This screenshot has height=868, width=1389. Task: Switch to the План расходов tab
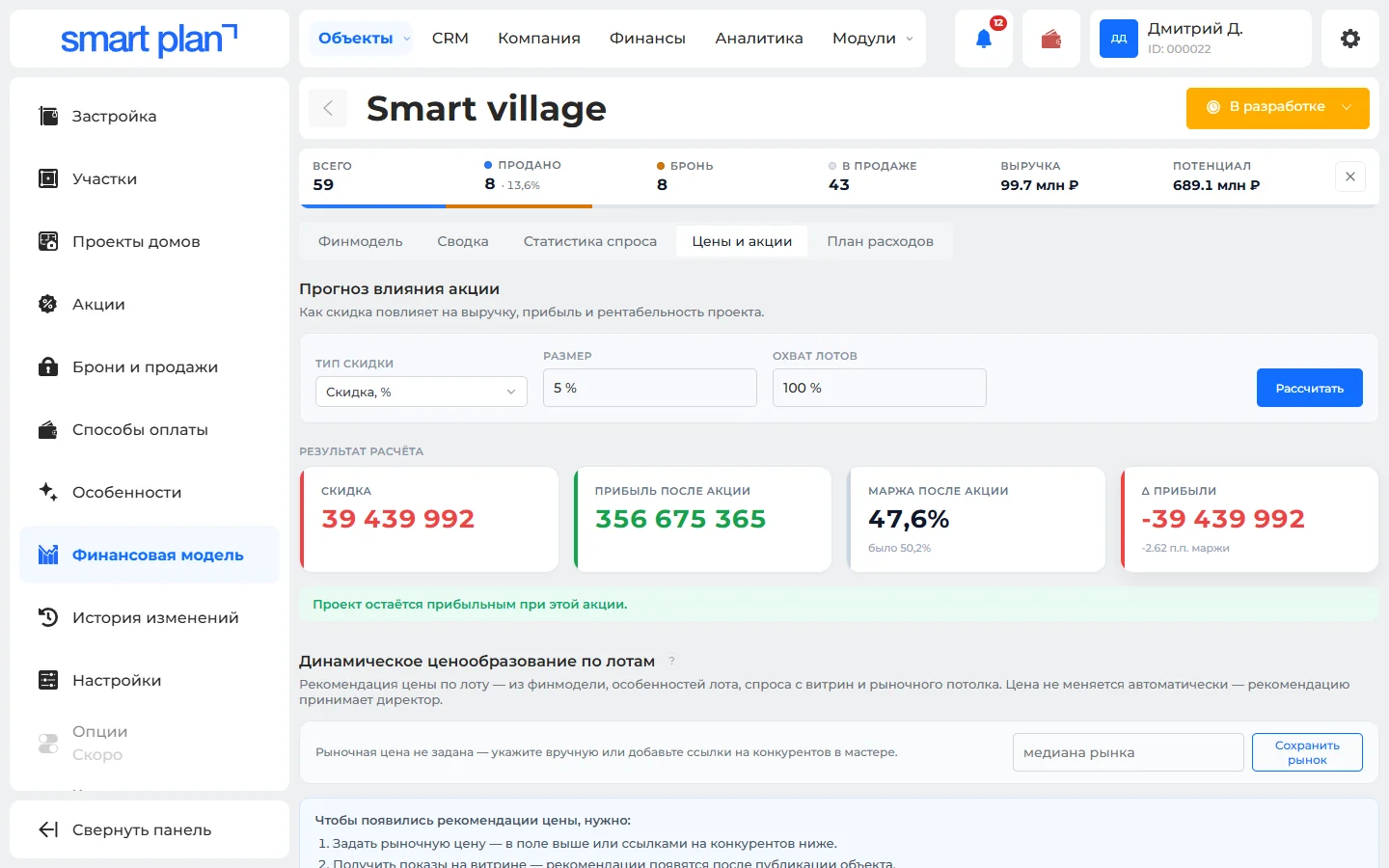881,241
